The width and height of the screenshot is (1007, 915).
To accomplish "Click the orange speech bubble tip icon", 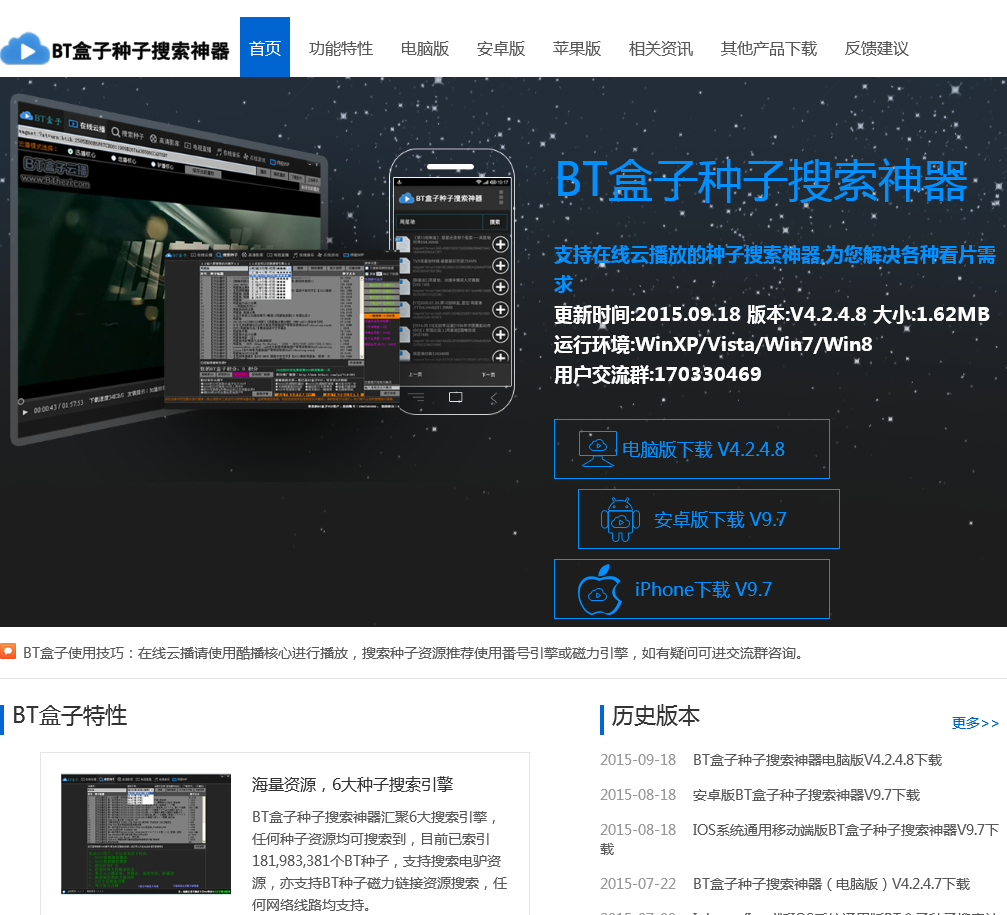I will click(x=8, y=652).
